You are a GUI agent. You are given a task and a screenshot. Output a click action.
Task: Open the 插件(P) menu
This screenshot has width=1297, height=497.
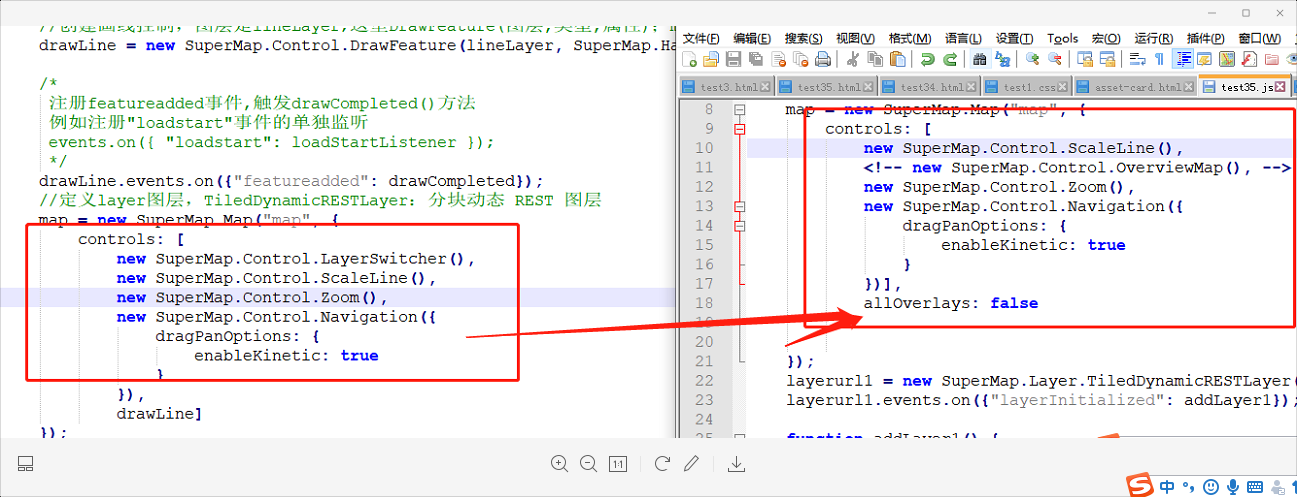point(1205,38)
